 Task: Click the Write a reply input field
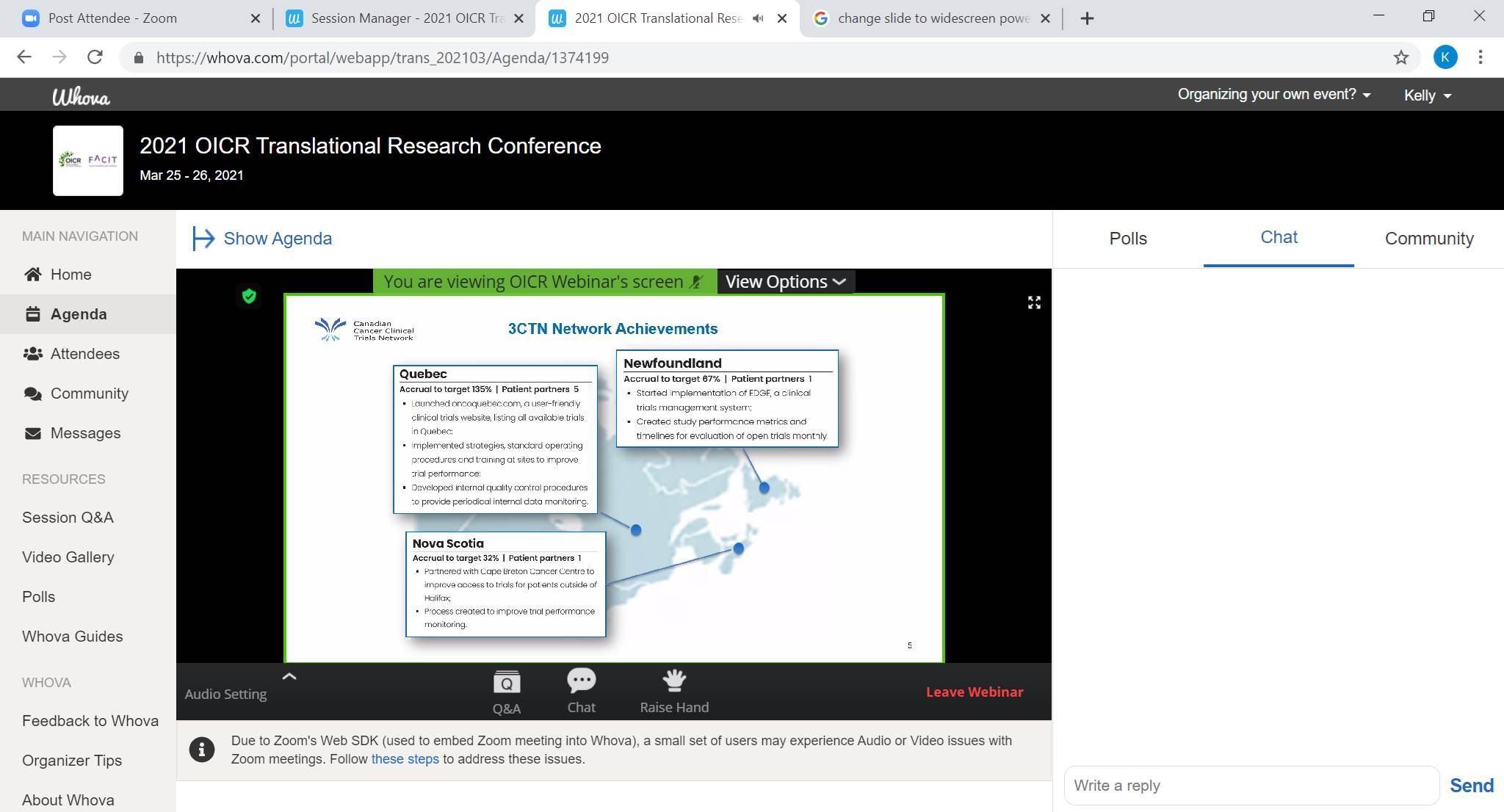[x=1251, y=786]
